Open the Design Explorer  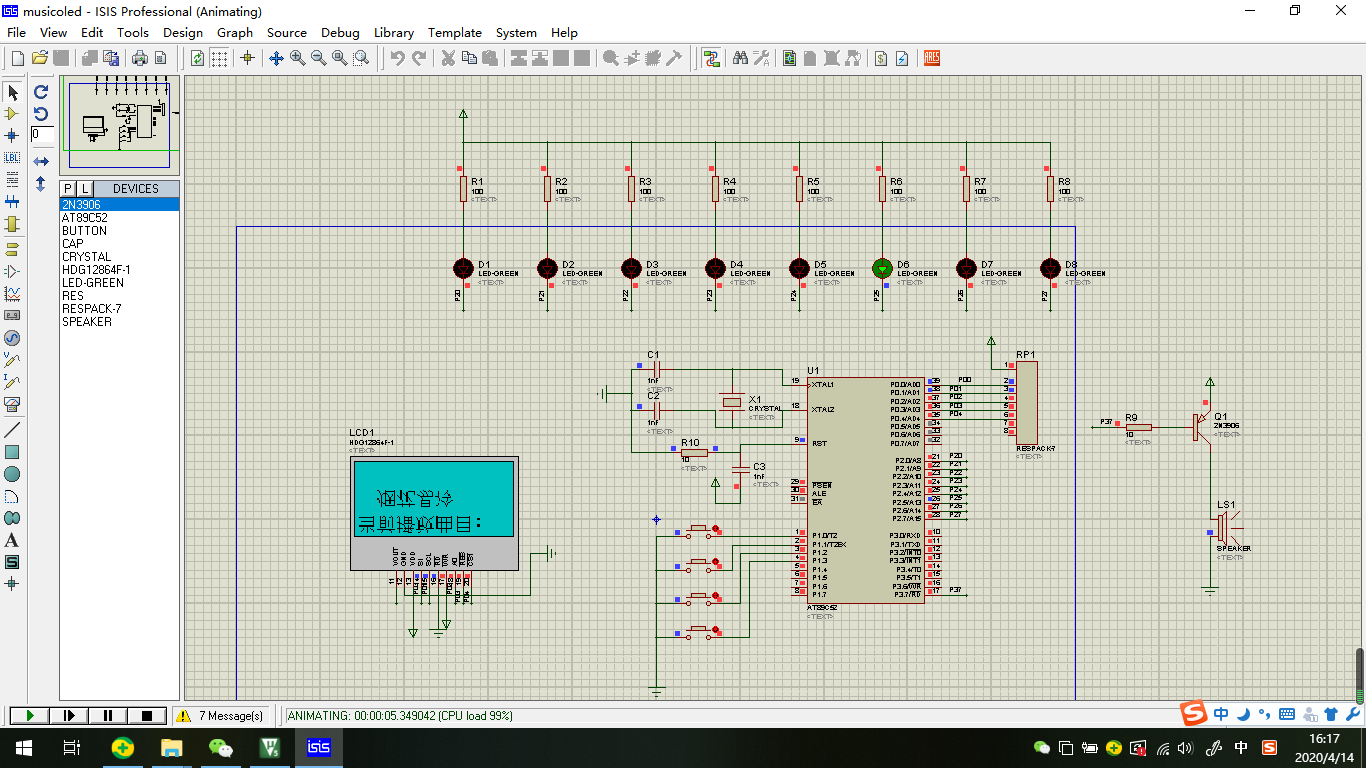(x=789, y=58)
